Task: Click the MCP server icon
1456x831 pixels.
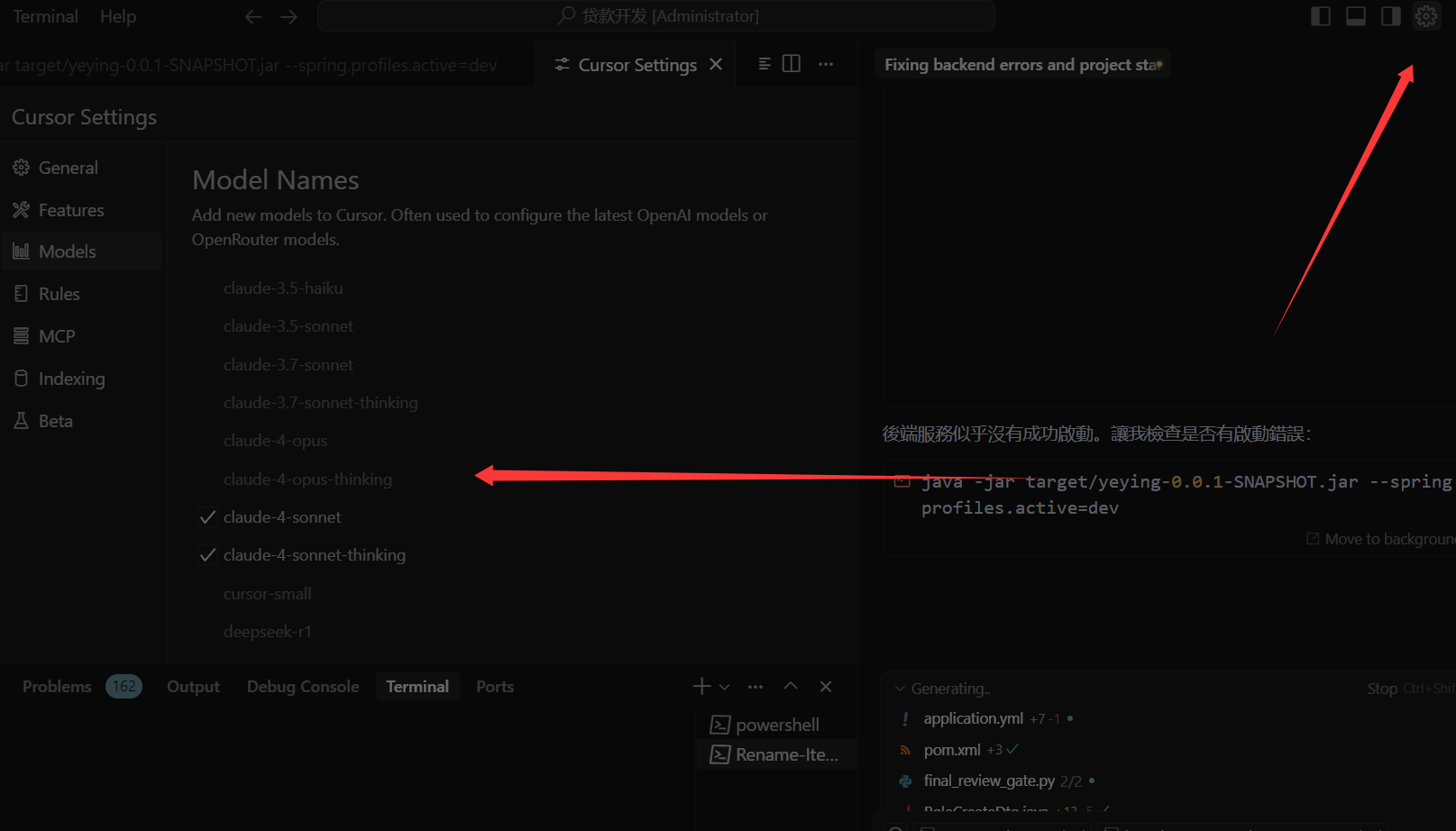Action: [x=21, y=336]
